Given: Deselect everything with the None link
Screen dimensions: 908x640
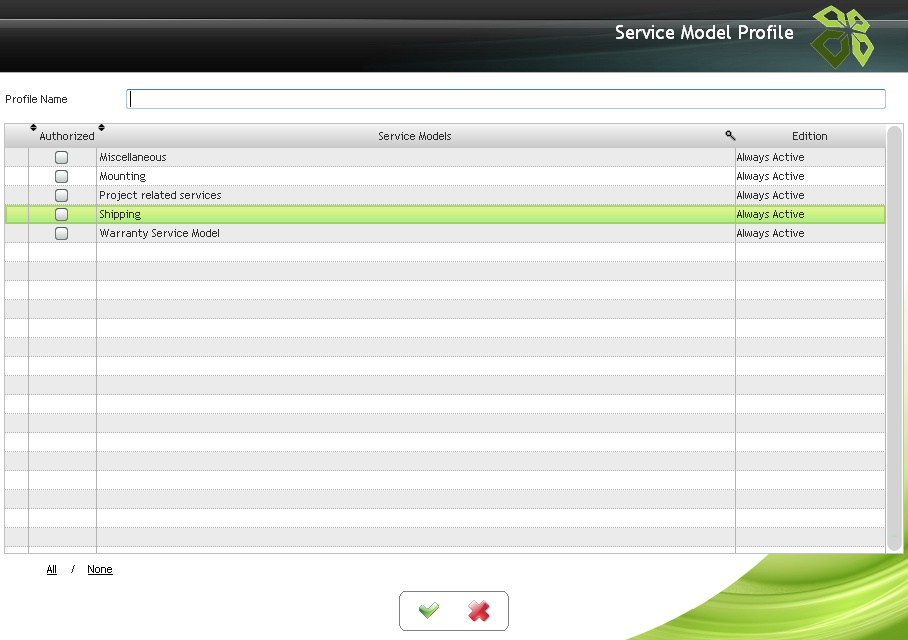Looking at the screenshot, I should pyautogui.click(x=100, y=570).
